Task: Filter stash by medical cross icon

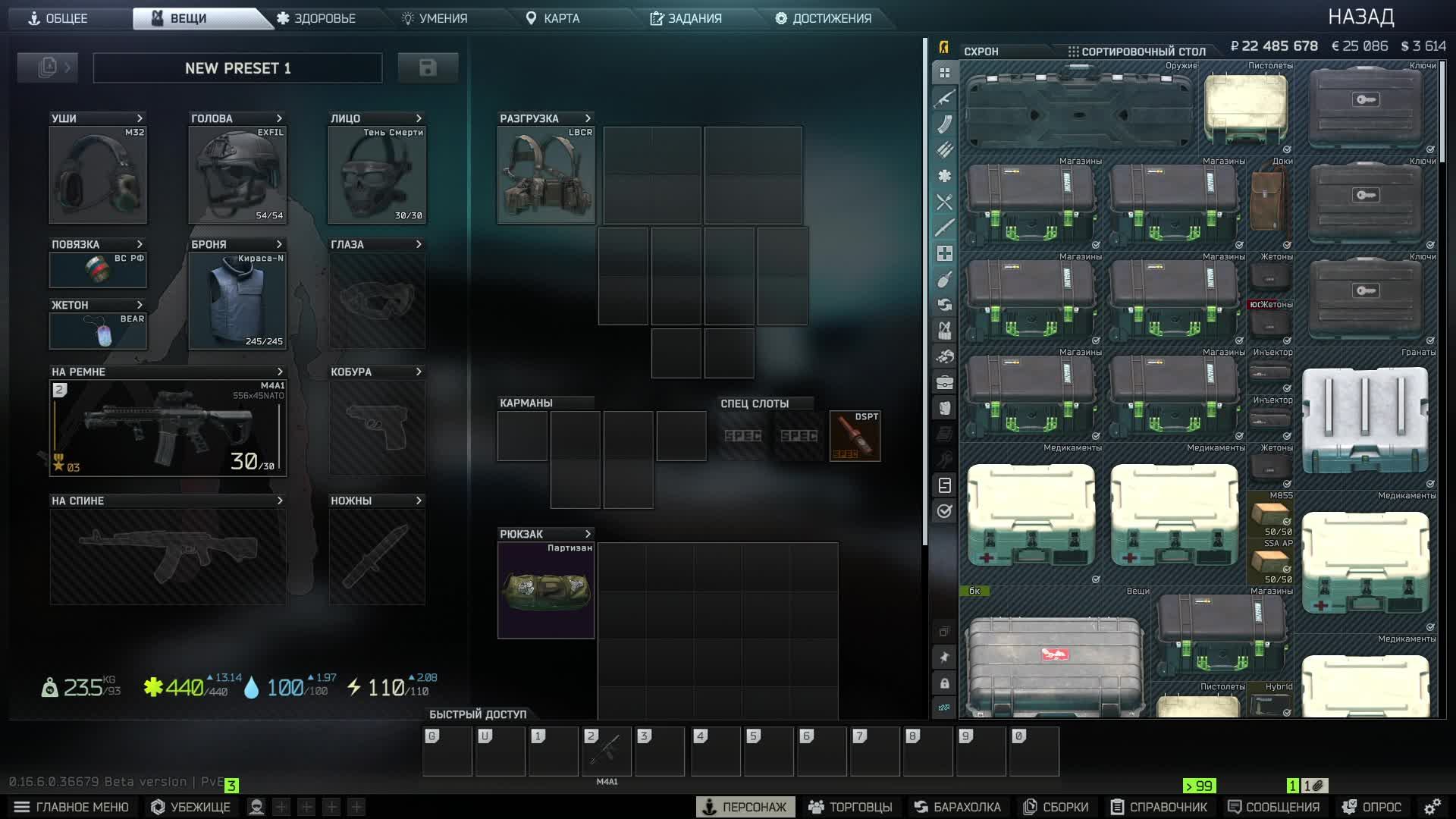Action: [x=944, y=253]
